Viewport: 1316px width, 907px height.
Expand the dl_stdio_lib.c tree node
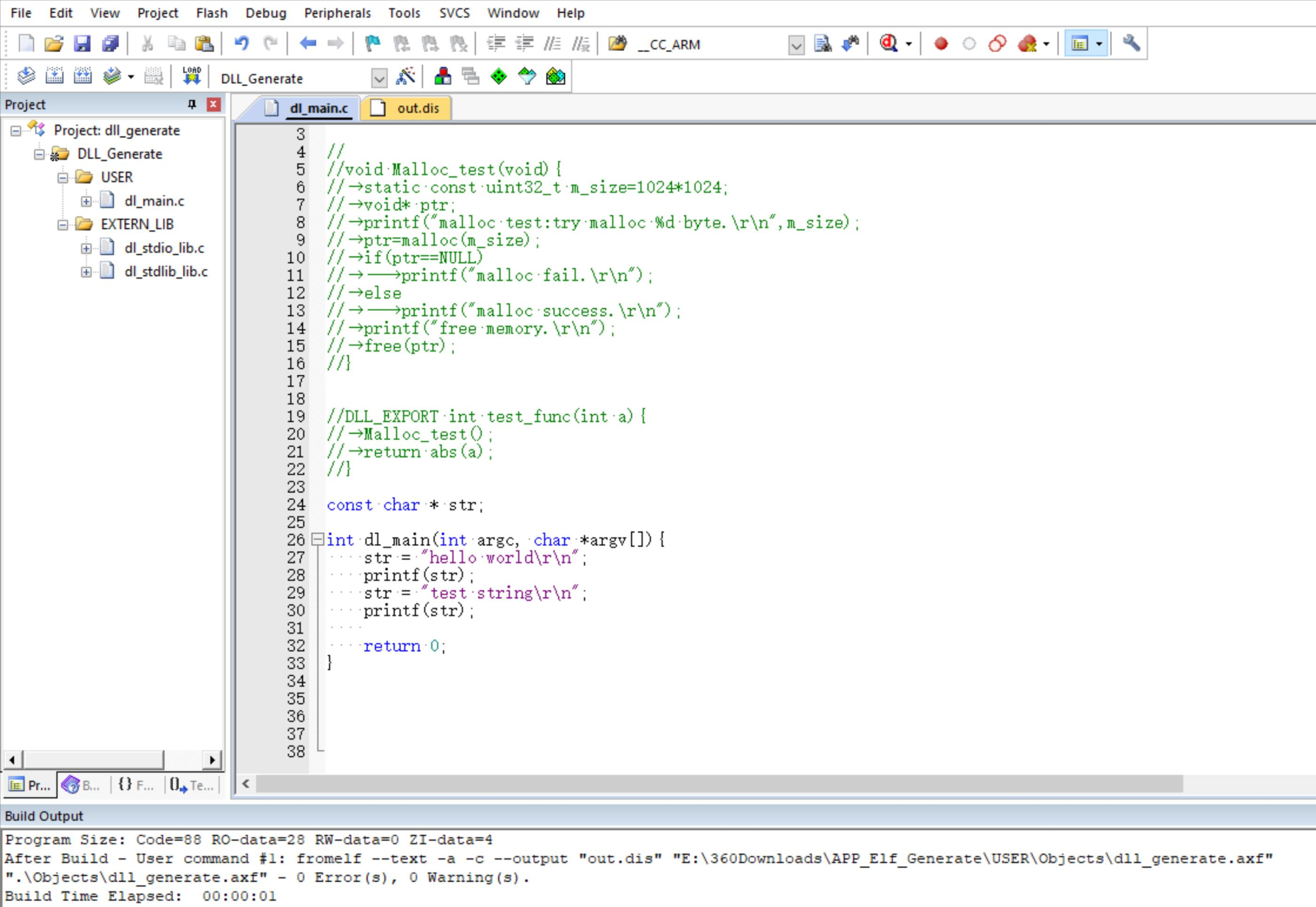tap(86, 248)
